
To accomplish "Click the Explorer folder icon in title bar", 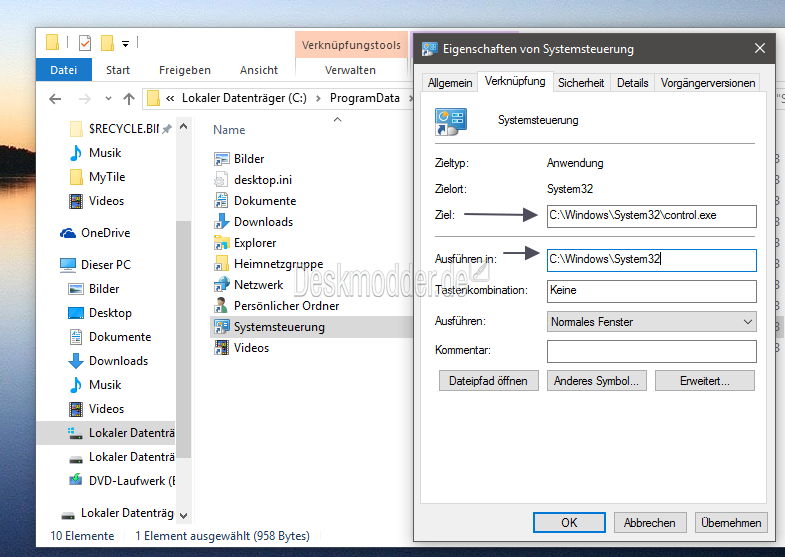I will click(x=52, y=43).
